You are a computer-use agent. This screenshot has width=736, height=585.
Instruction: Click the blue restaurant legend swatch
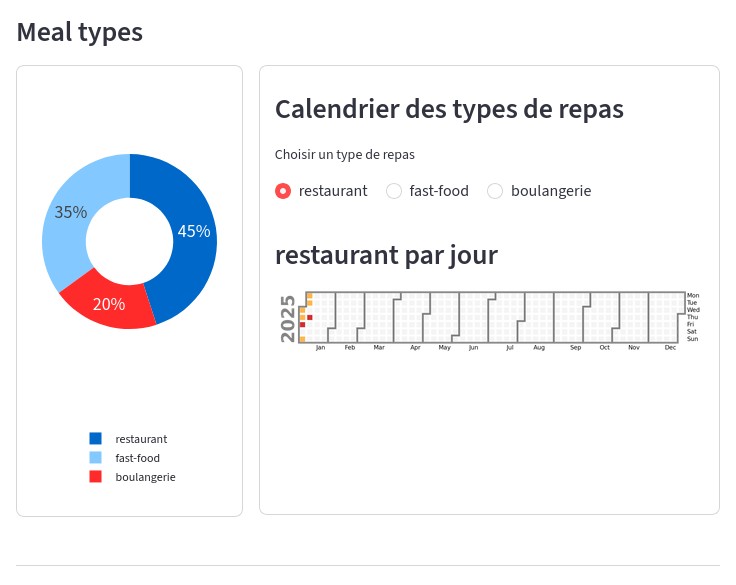click(95, 439)
